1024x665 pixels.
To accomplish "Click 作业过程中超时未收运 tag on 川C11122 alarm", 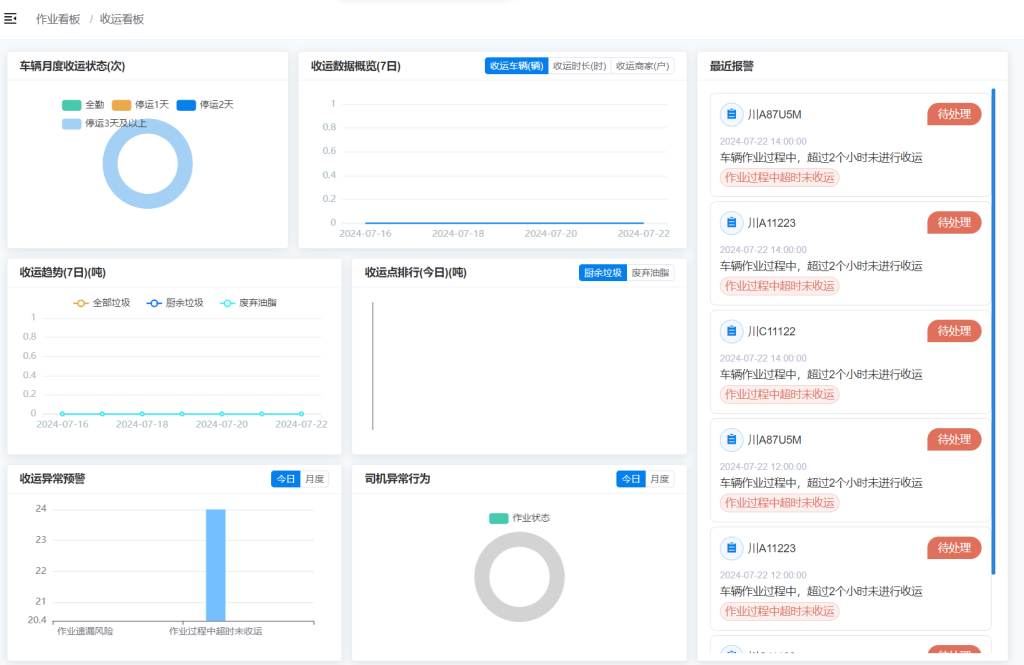I will [779, 395].
